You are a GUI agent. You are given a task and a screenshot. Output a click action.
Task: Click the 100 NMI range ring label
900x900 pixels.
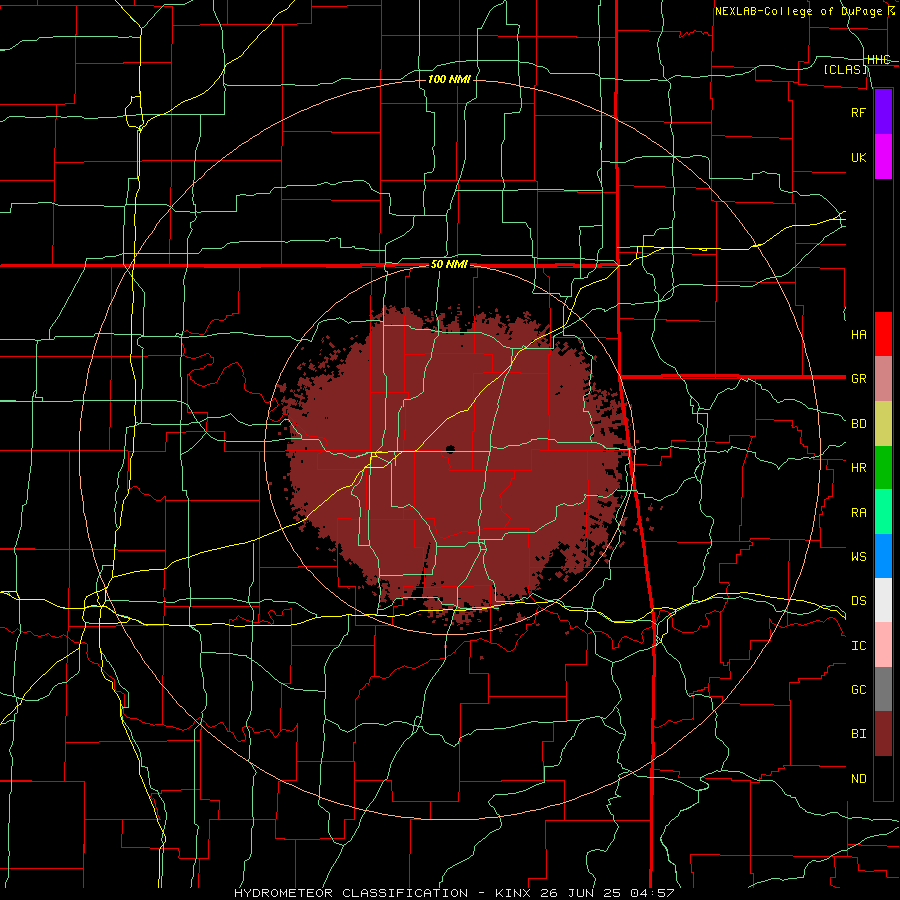point(449,79)
